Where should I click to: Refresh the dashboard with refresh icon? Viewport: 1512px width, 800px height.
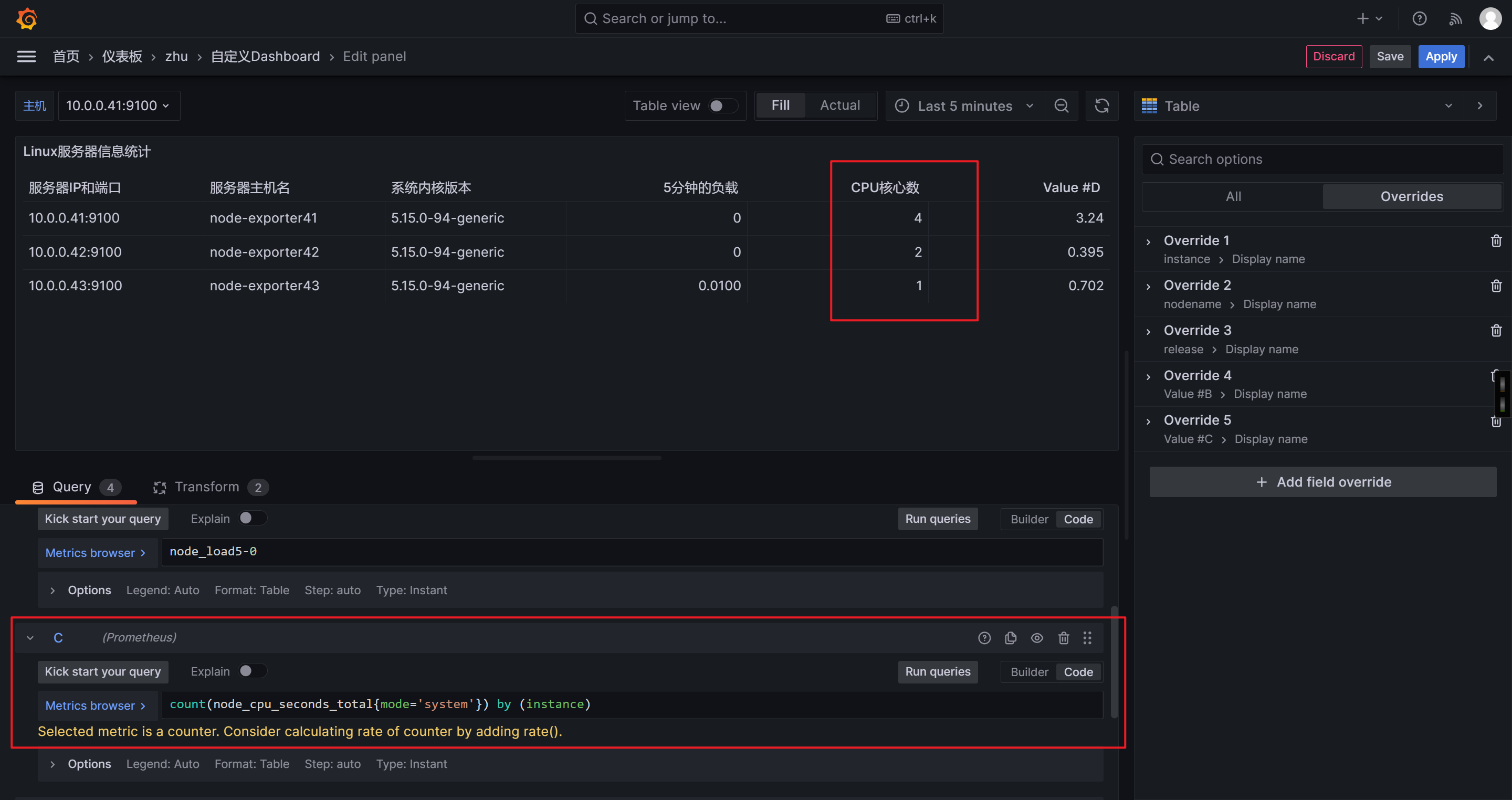[x=1102, y=106]
